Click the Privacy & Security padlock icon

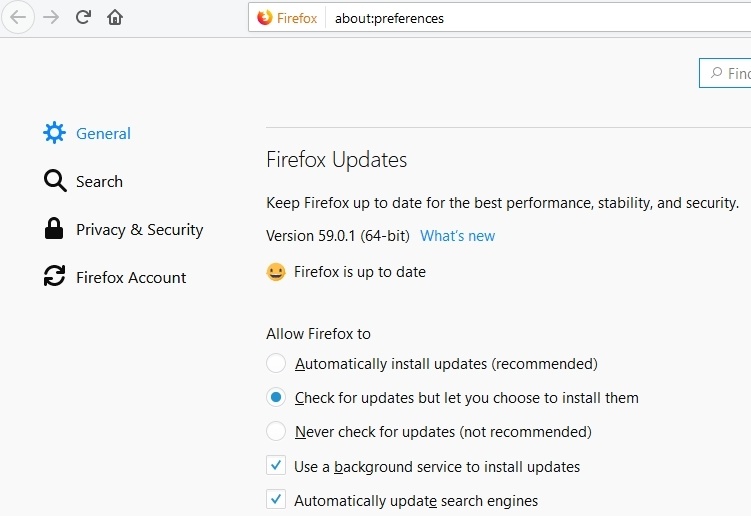[54, 229]
